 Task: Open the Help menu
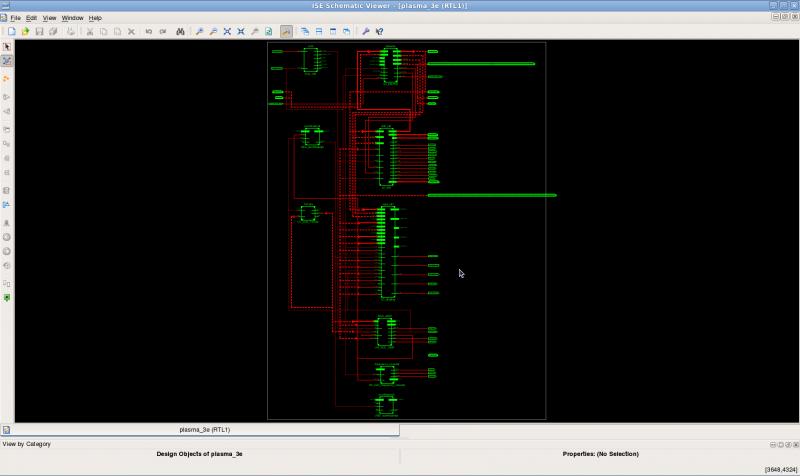tap(95, 18)
